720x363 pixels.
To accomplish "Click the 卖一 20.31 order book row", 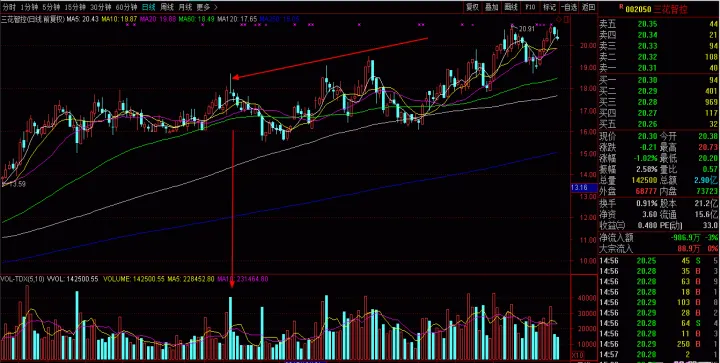I will tap(658, 68).
